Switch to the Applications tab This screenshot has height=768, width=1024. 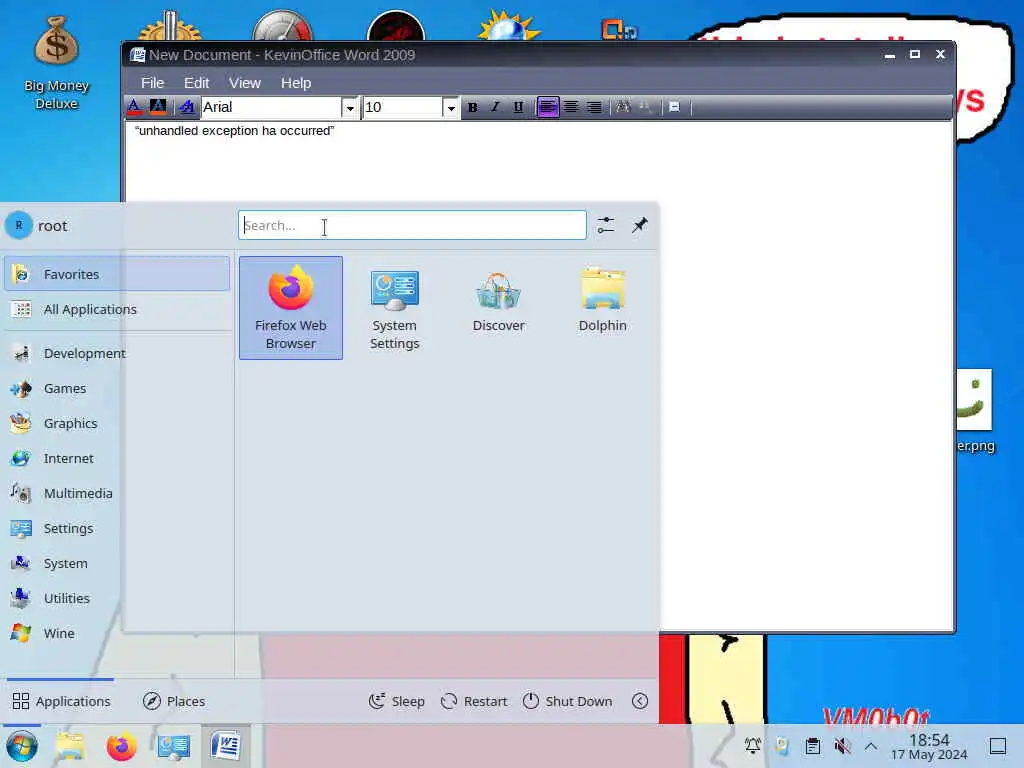coord(61,701)
